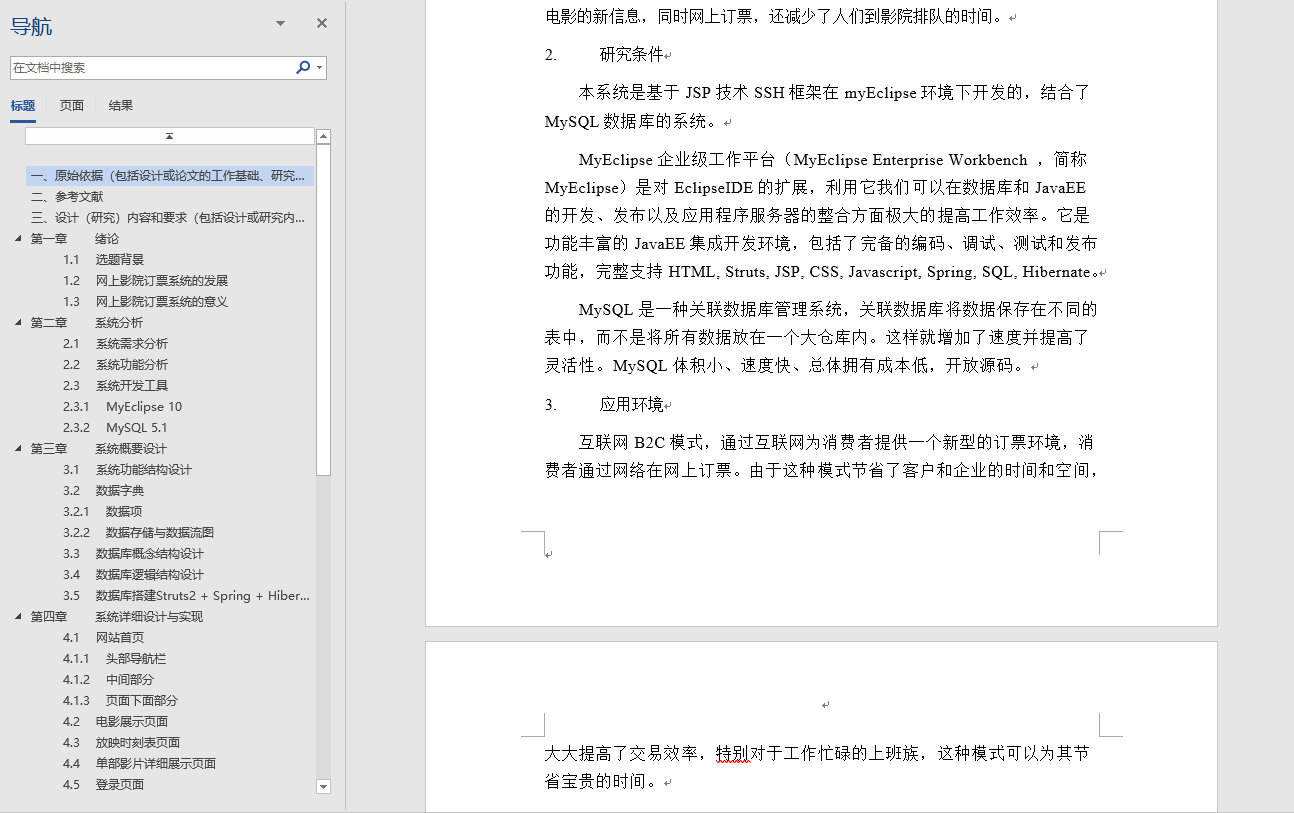This screenshot has height=813, width=1294.
Task: Close the navigation pane
Action: click(x=322, y=23)
